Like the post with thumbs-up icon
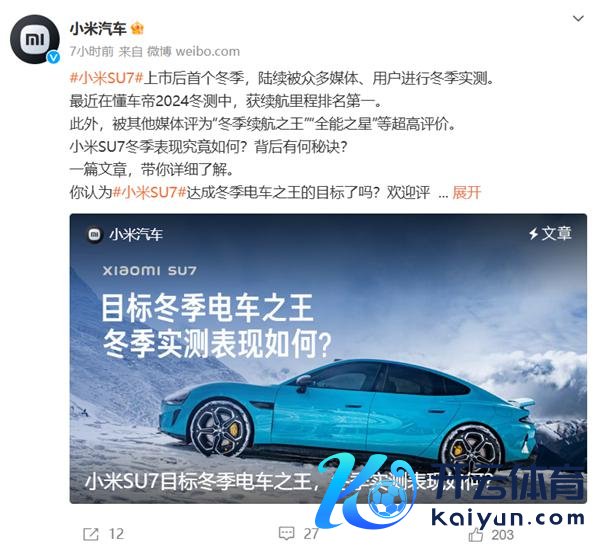Viewport: 600px width, 551px height. pyautogui.click(x=476, y=534)
